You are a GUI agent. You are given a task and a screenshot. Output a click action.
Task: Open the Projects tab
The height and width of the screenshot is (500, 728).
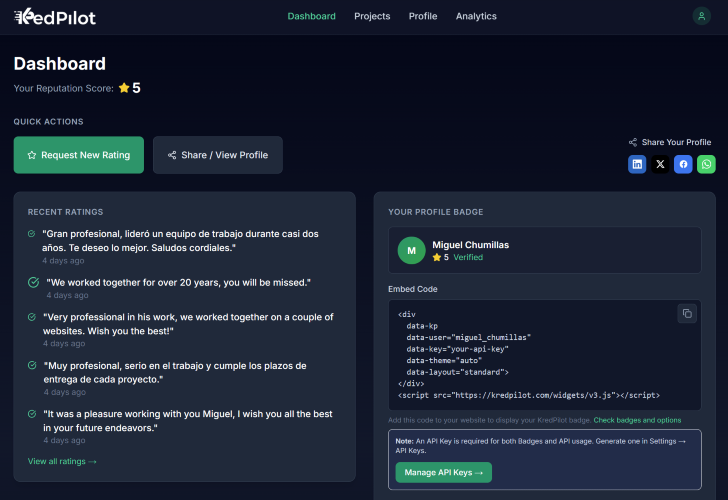tap(372, 16)
